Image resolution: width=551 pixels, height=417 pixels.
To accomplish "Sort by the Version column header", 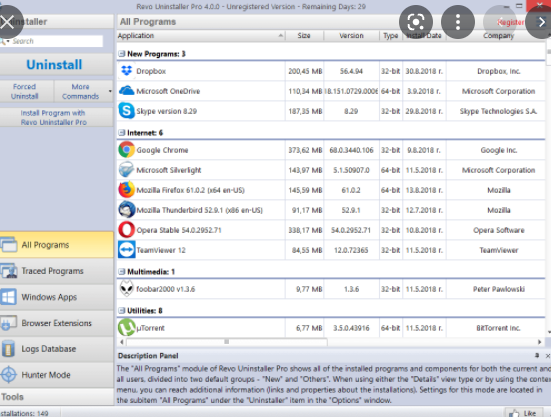I will click(x=351, y=35).
